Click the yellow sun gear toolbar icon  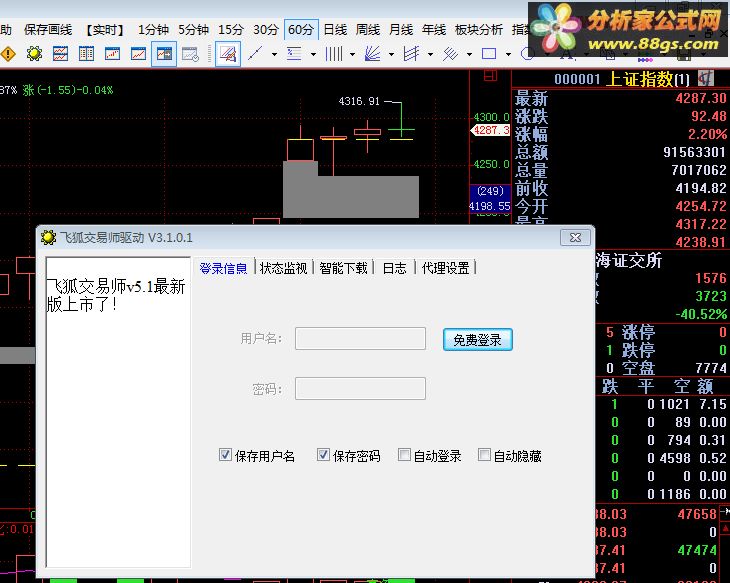coord(34,54)
